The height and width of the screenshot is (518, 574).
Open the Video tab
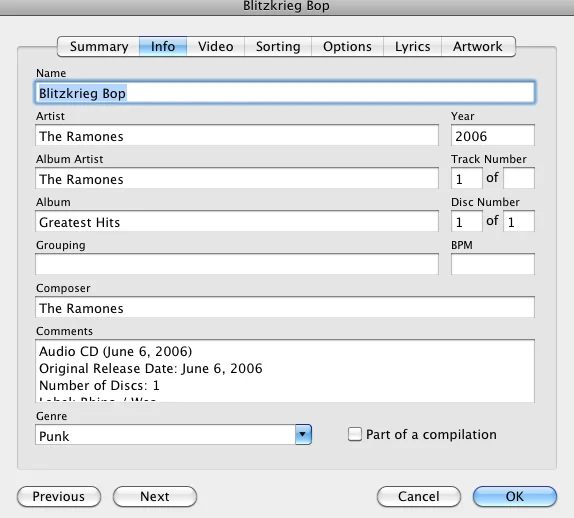click(x=216, y=46)
